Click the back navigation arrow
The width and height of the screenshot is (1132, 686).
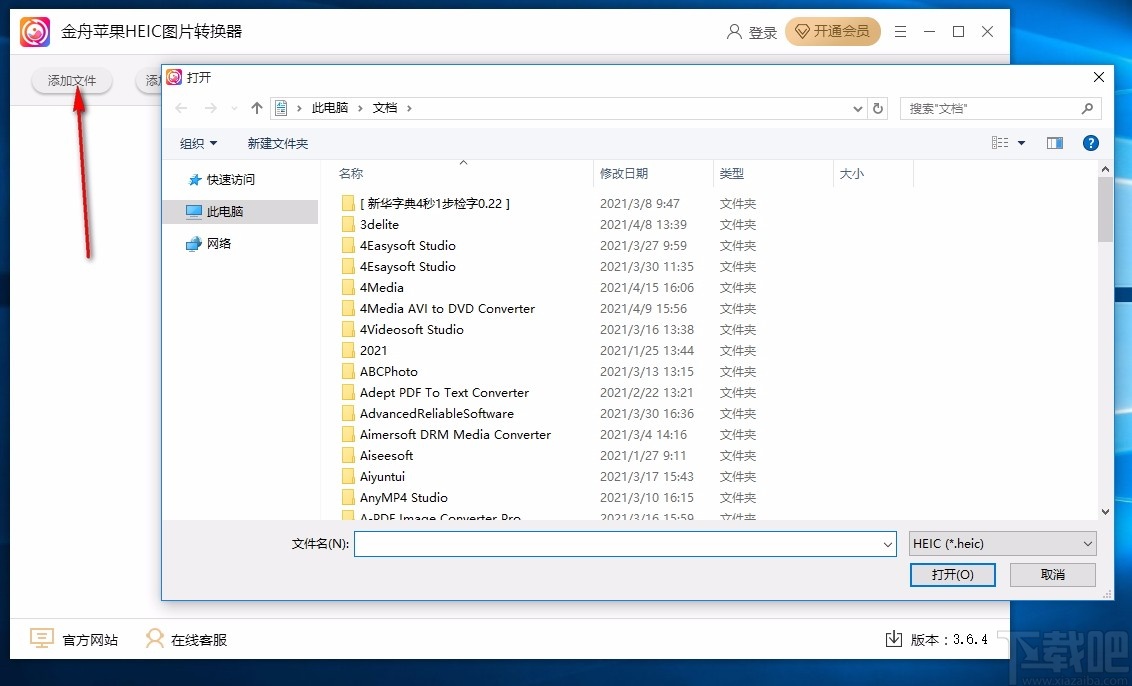click(x=181, y=108)
